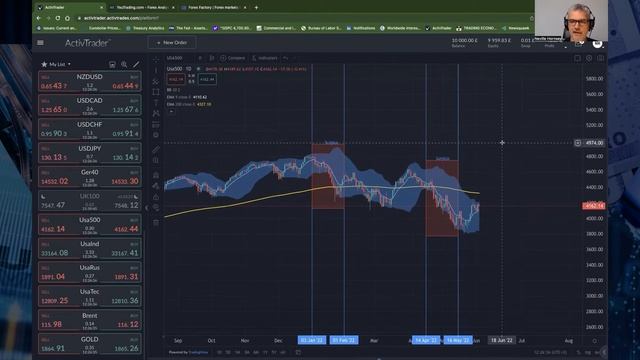Image resolution: width=640 pixels, height=360 pixels.
Task: Take a chart snapshot
Action: [x=600, y=58]
